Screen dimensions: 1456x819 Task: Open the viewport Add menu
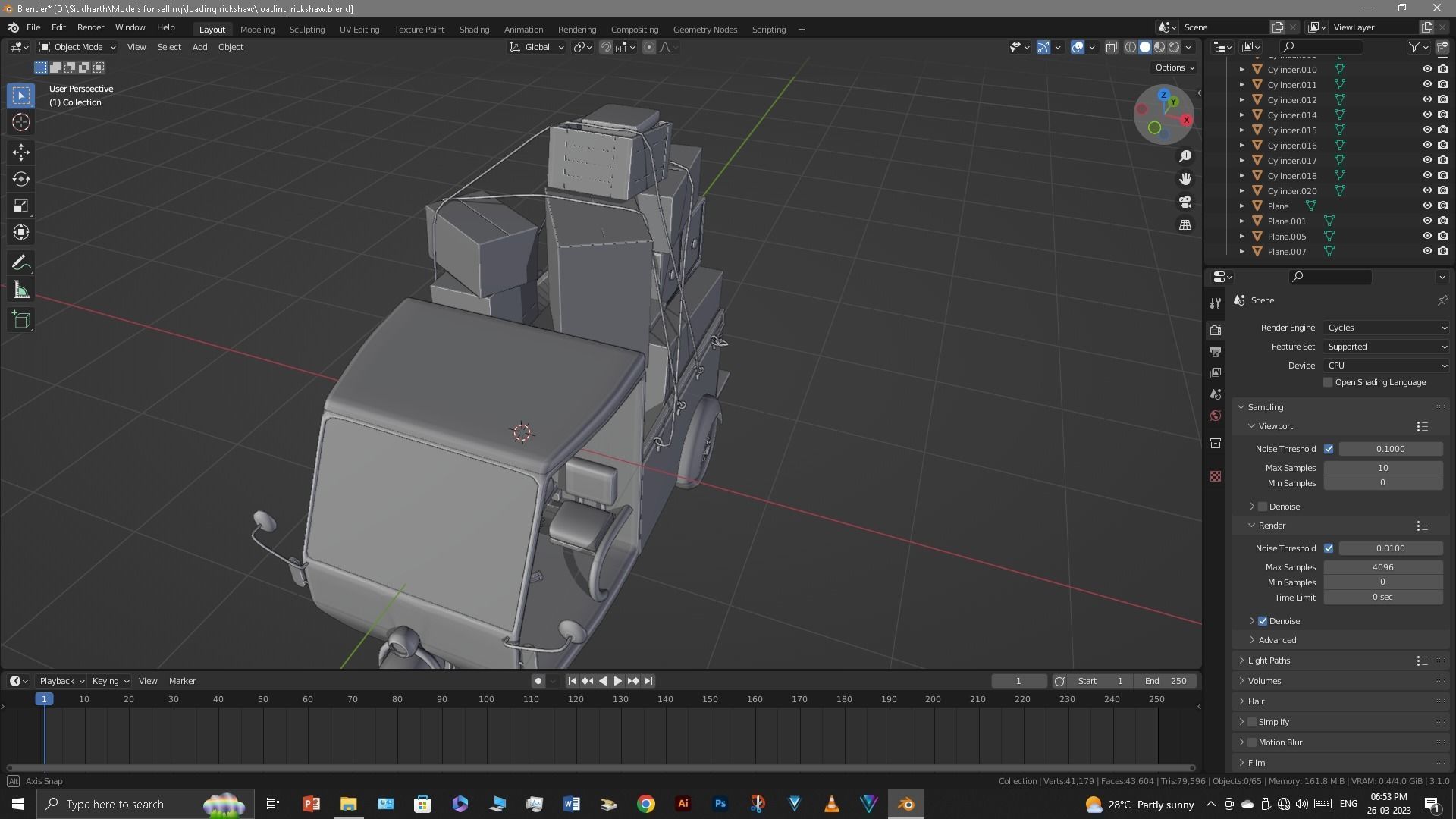199,47
